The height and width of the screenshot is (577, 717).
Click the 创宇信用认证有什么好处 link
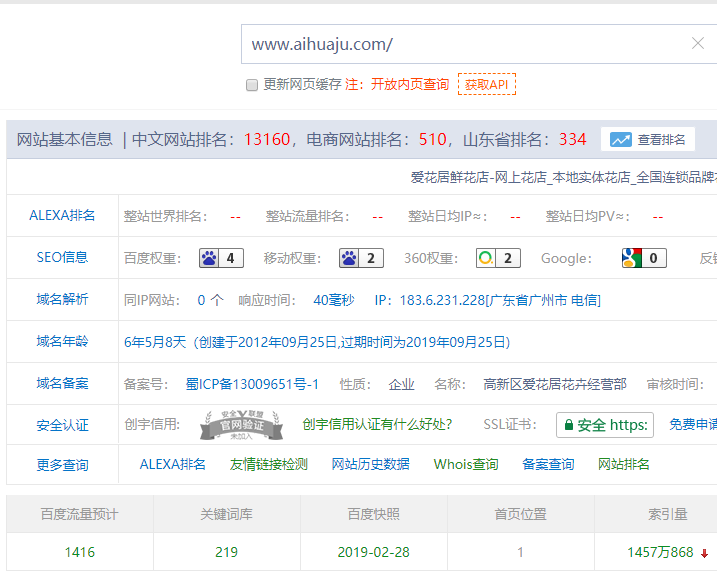377,425
